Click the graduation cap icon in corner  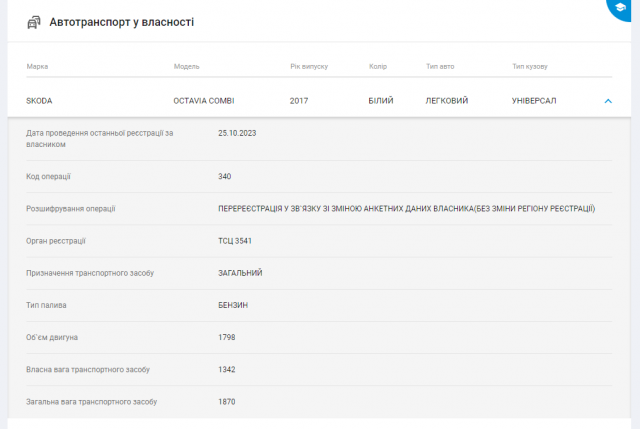click(628, 6)
